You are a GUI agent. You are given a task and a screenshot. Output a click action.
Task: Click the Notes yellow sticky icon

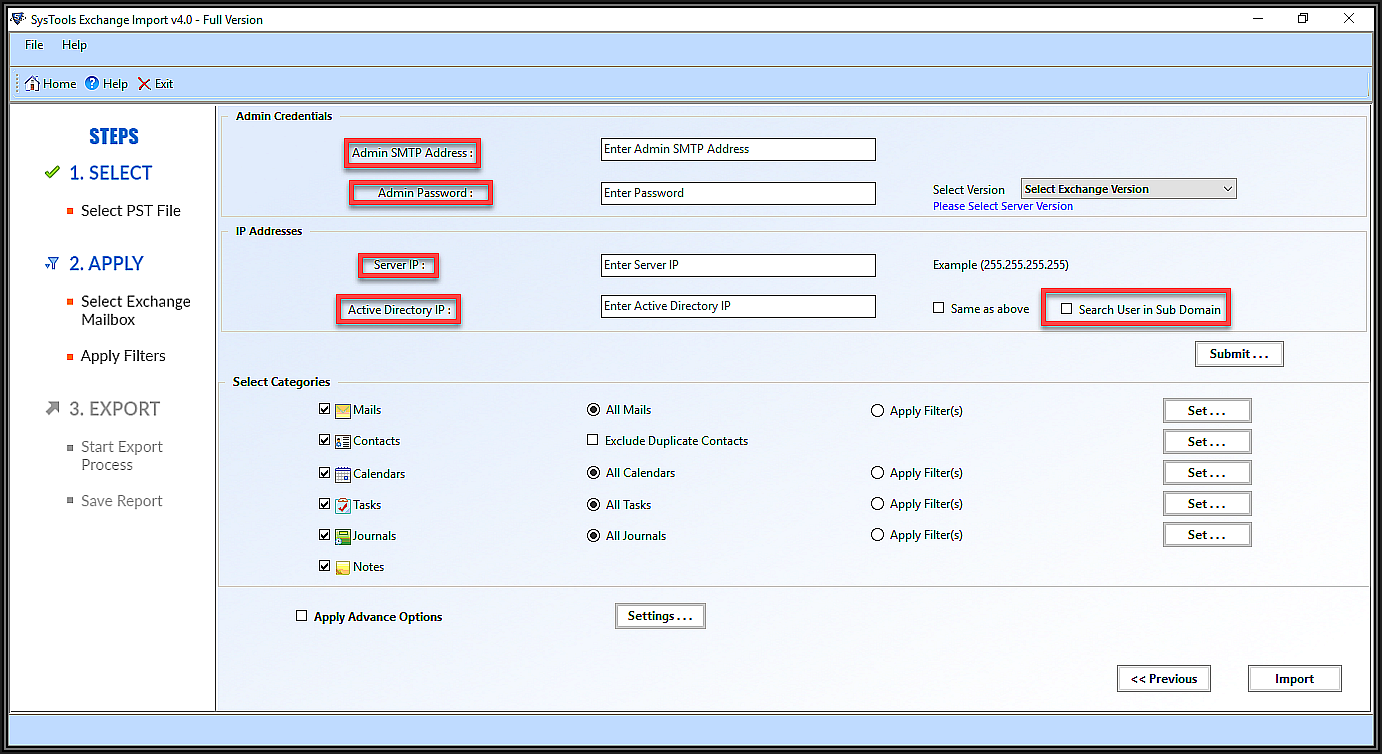pos(343,567)
